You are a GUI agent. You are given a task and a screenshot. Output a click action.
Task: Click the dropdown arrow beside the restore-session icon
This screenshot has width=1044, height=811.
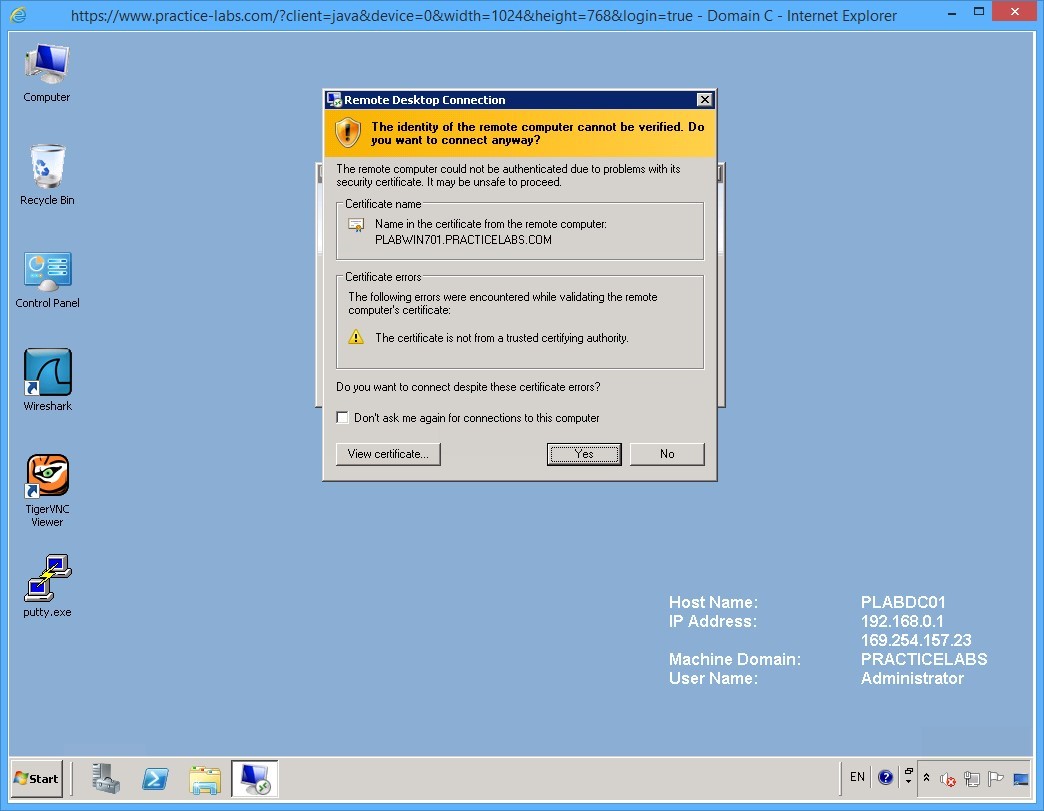(x=908, y=784)
